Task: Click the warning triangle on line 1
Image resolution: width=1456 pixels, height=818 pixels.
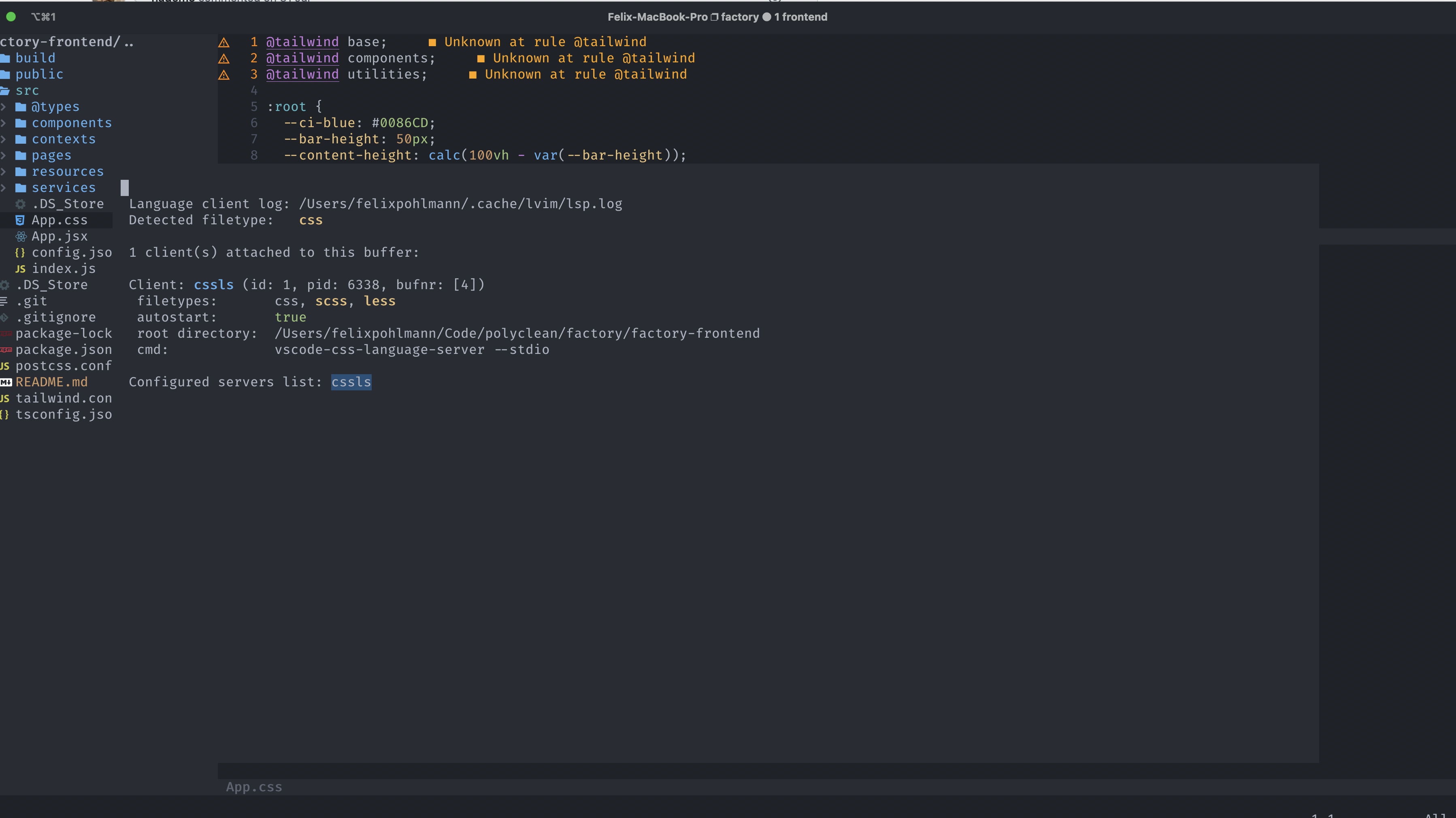Action: point(224,43)
